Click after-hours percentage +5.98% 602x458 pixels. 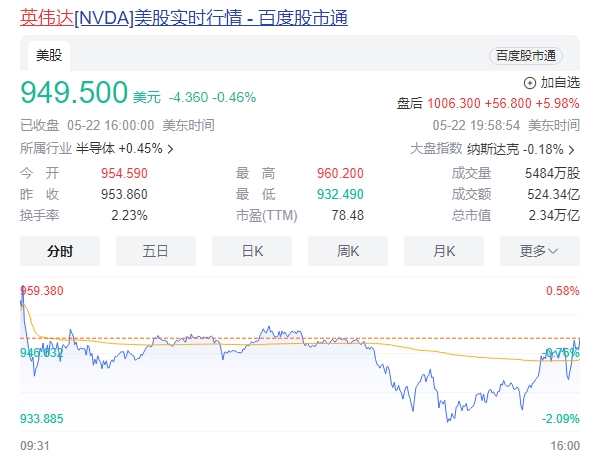(x=557, y=103)
